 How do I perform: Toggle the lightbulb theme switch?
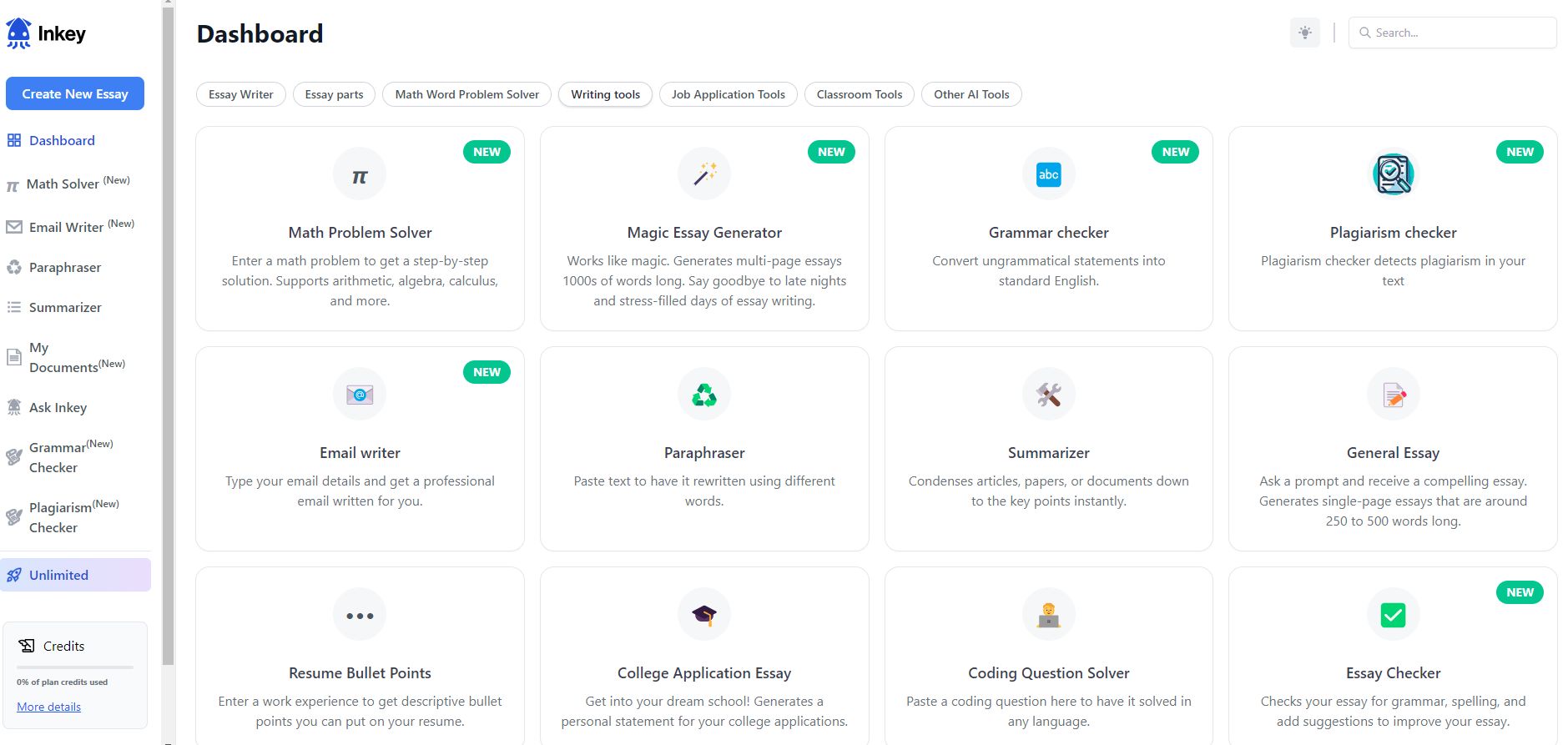1304,33
